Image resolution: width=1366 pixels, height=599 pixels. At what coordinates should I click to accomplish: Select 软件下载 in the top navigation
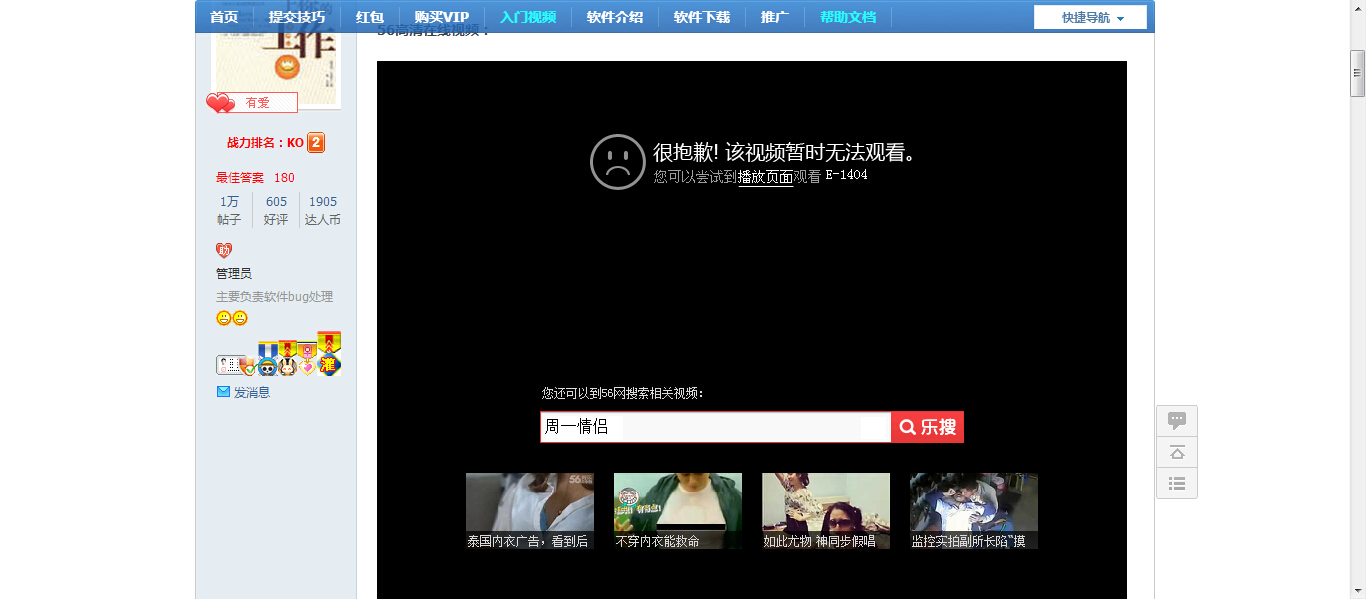click(x=701, y=17)
